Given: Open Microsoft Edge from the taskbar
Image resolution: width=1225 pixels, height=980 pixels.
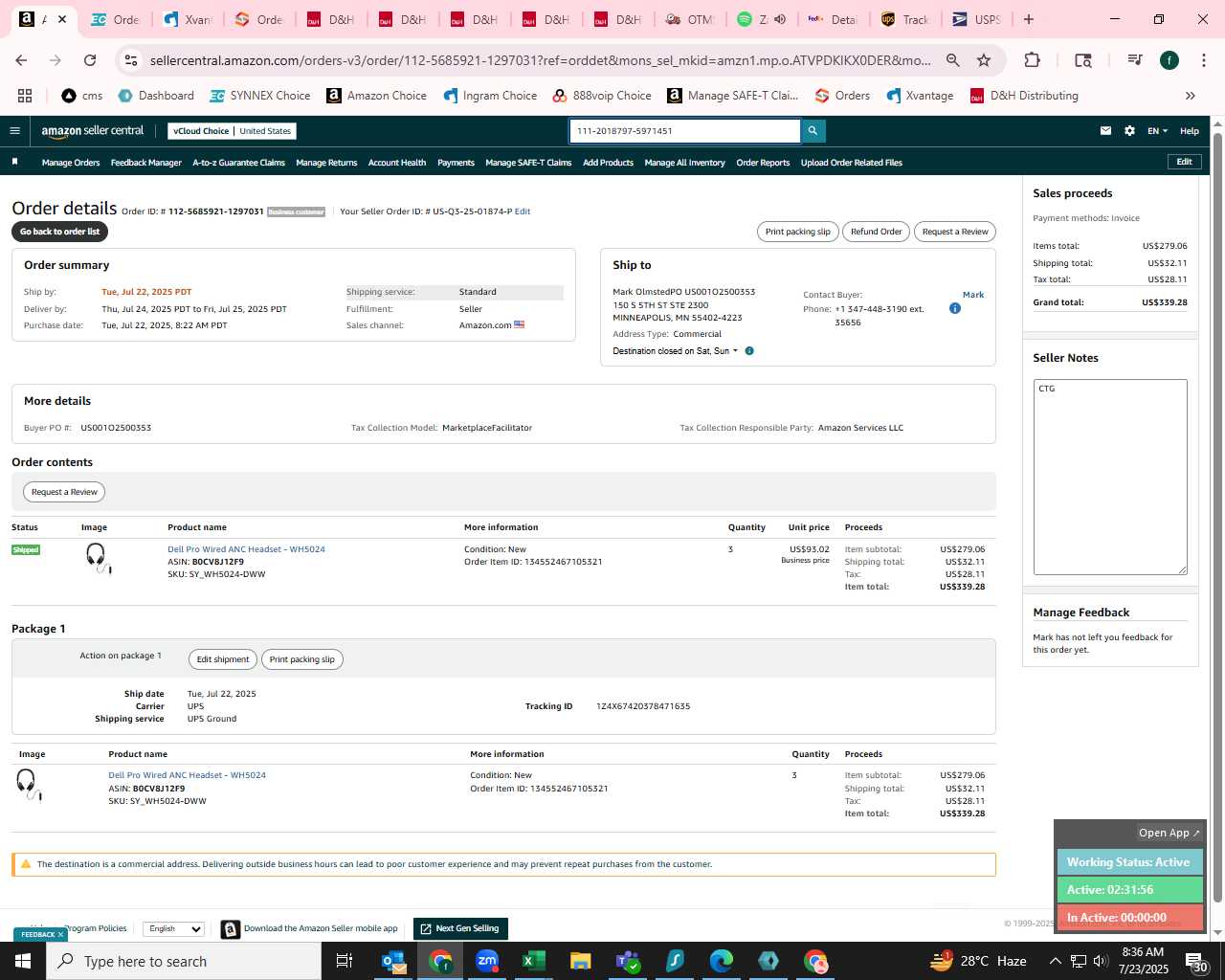Looking at the screenshot, I should coord(721,961).
